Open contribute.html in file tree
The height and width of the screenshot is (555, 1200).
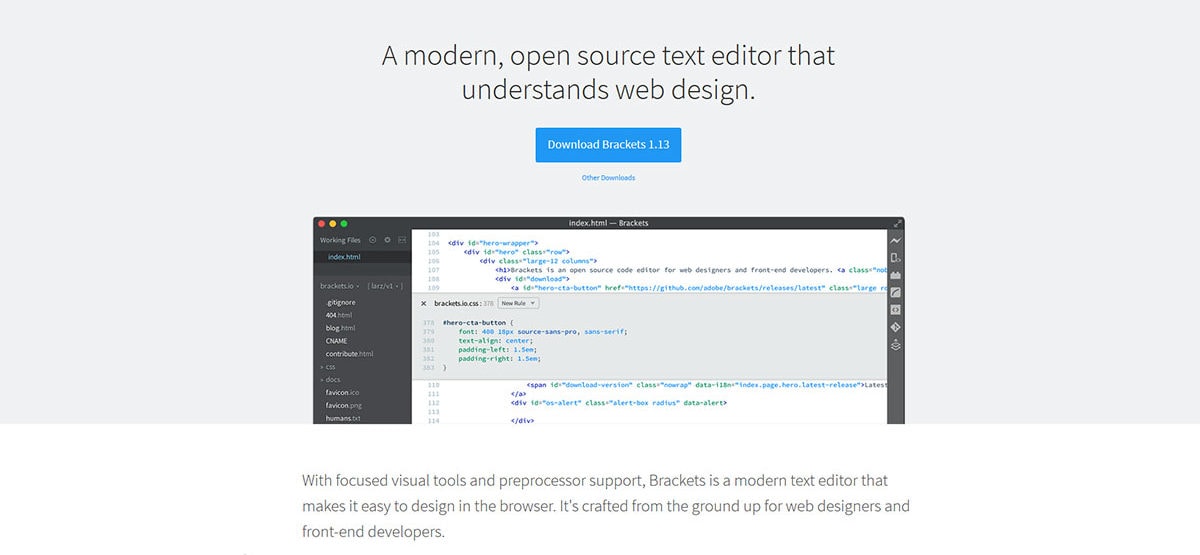point(349,354)
